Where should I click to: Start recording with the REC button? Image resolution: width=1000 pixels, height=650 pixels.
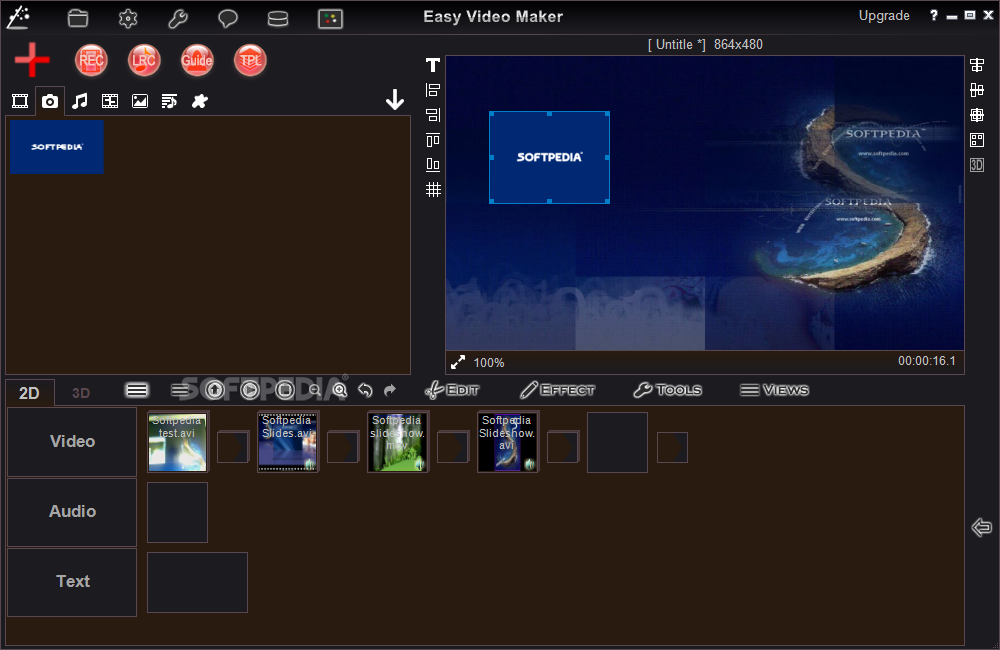coord(91,61)
